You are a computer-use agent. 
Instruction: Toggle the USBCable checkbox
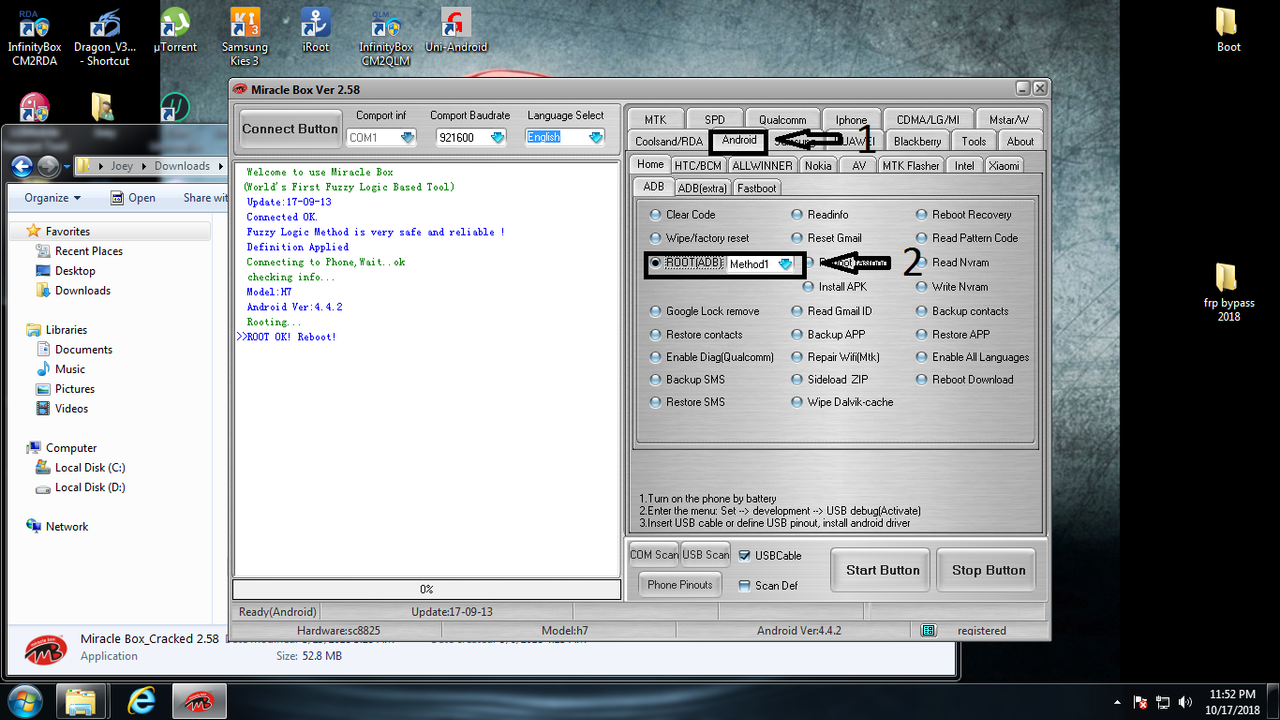coord(744,556)
